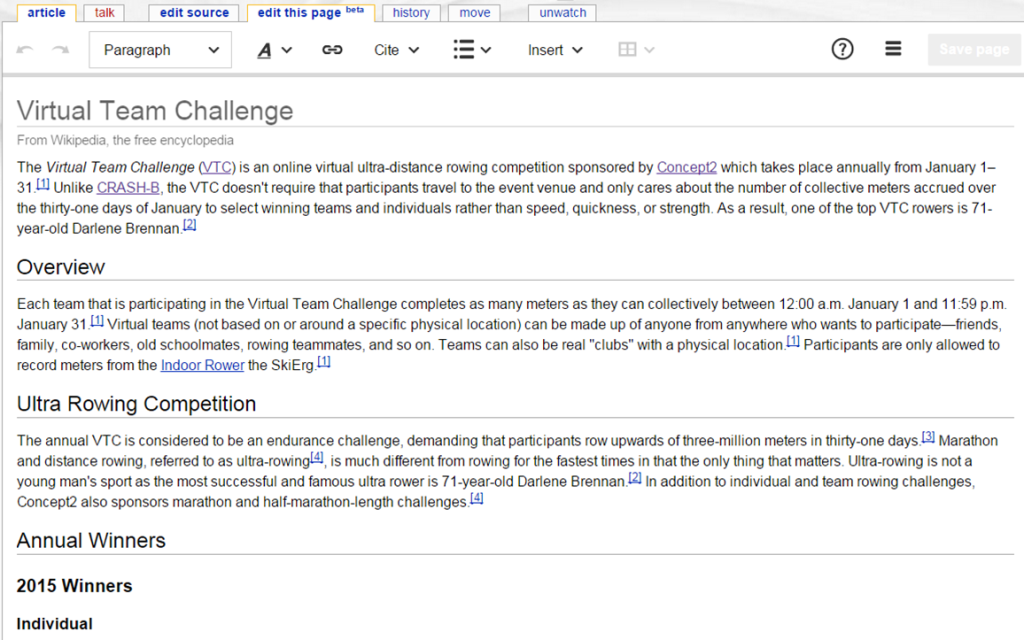Follow the Concept2 link in the intro

[687, 167]
